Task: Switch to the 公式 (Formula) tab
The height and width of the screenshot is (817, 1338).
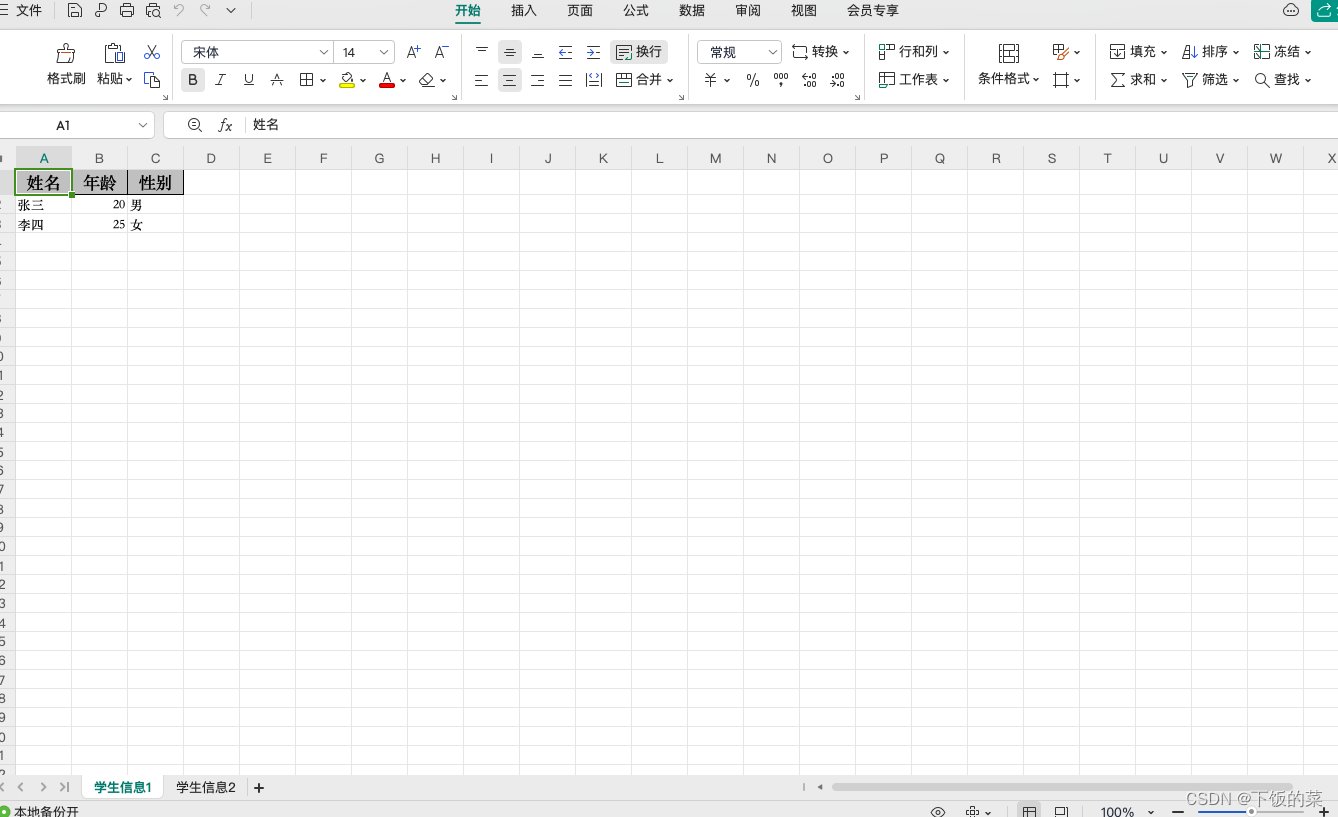Action: 636,10
